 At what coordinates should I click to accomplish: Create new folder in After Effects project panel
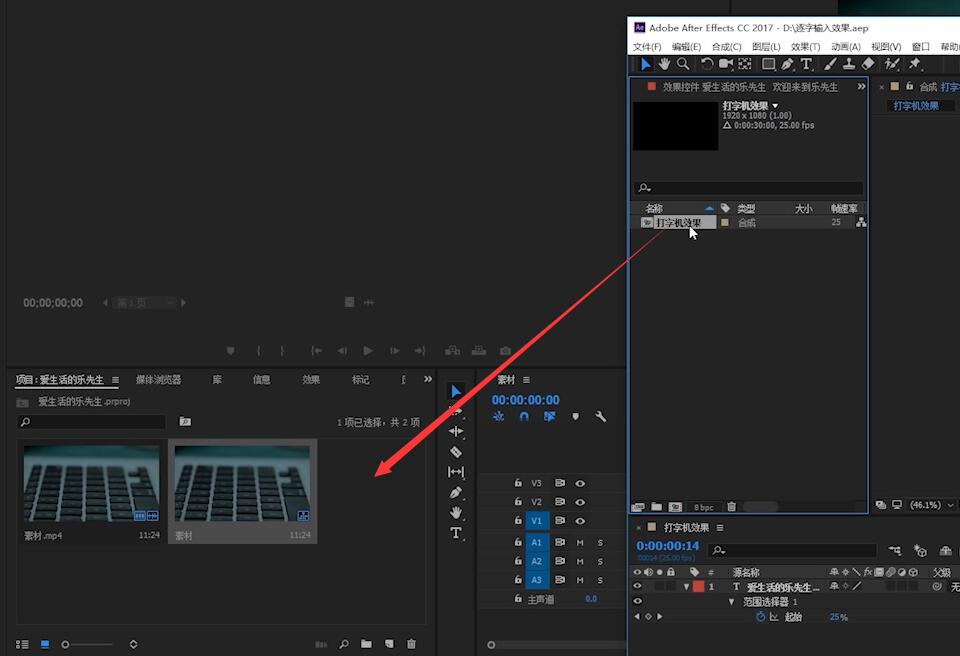(x=656, y=507)
